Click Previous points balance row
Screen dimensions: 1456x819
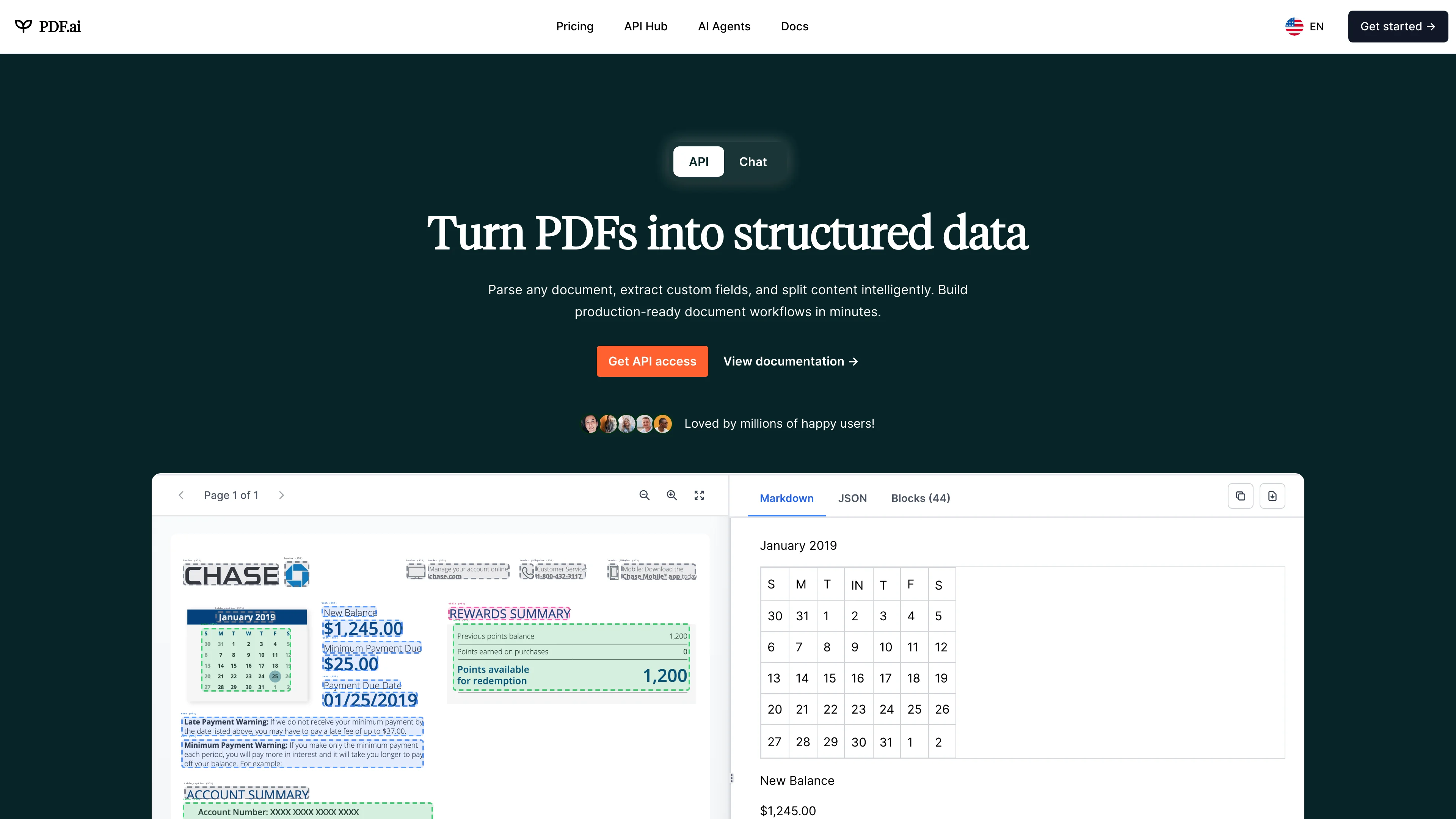(x=571, y=637)
